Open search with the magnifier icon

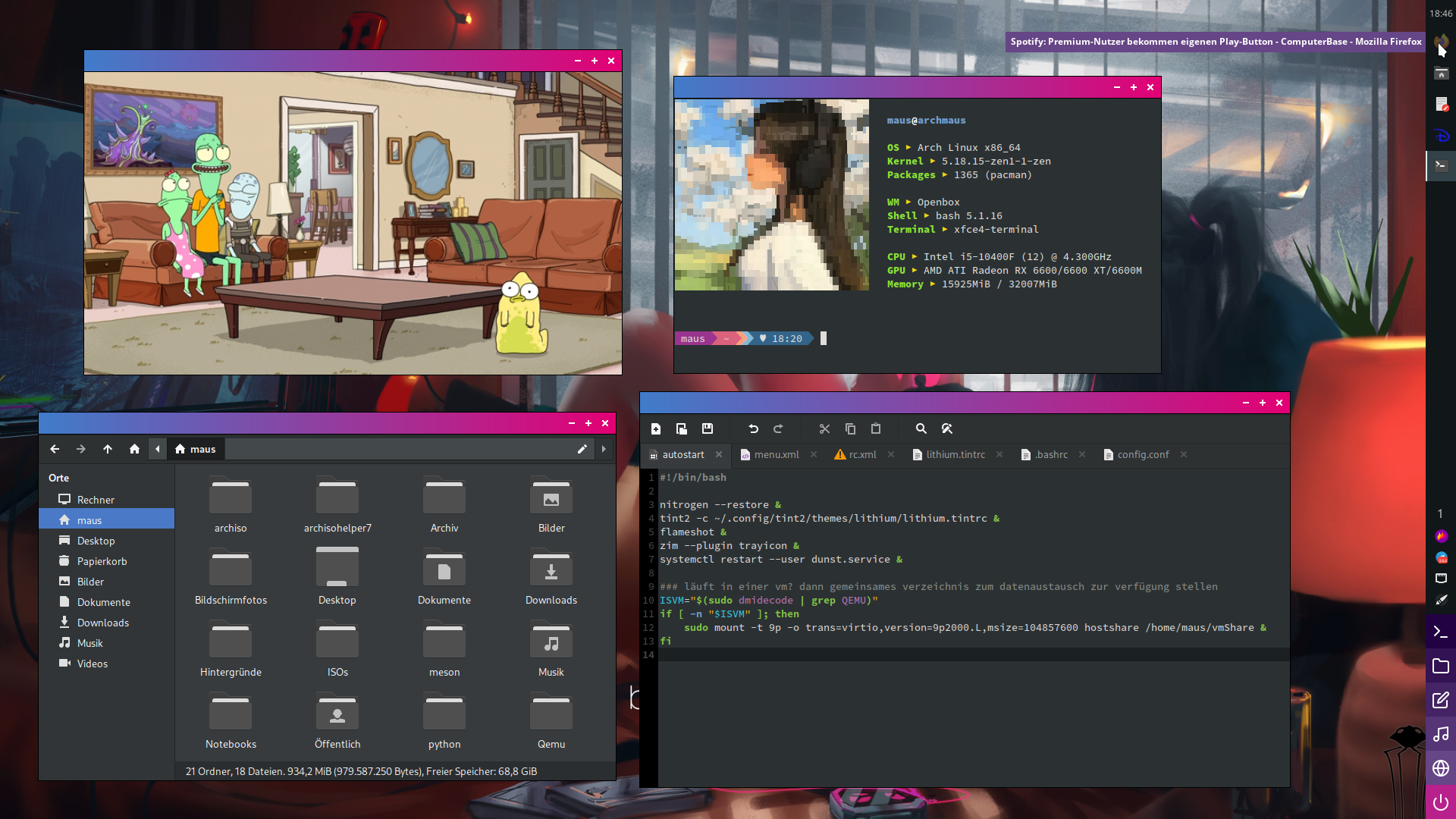(x=921, y=429)
